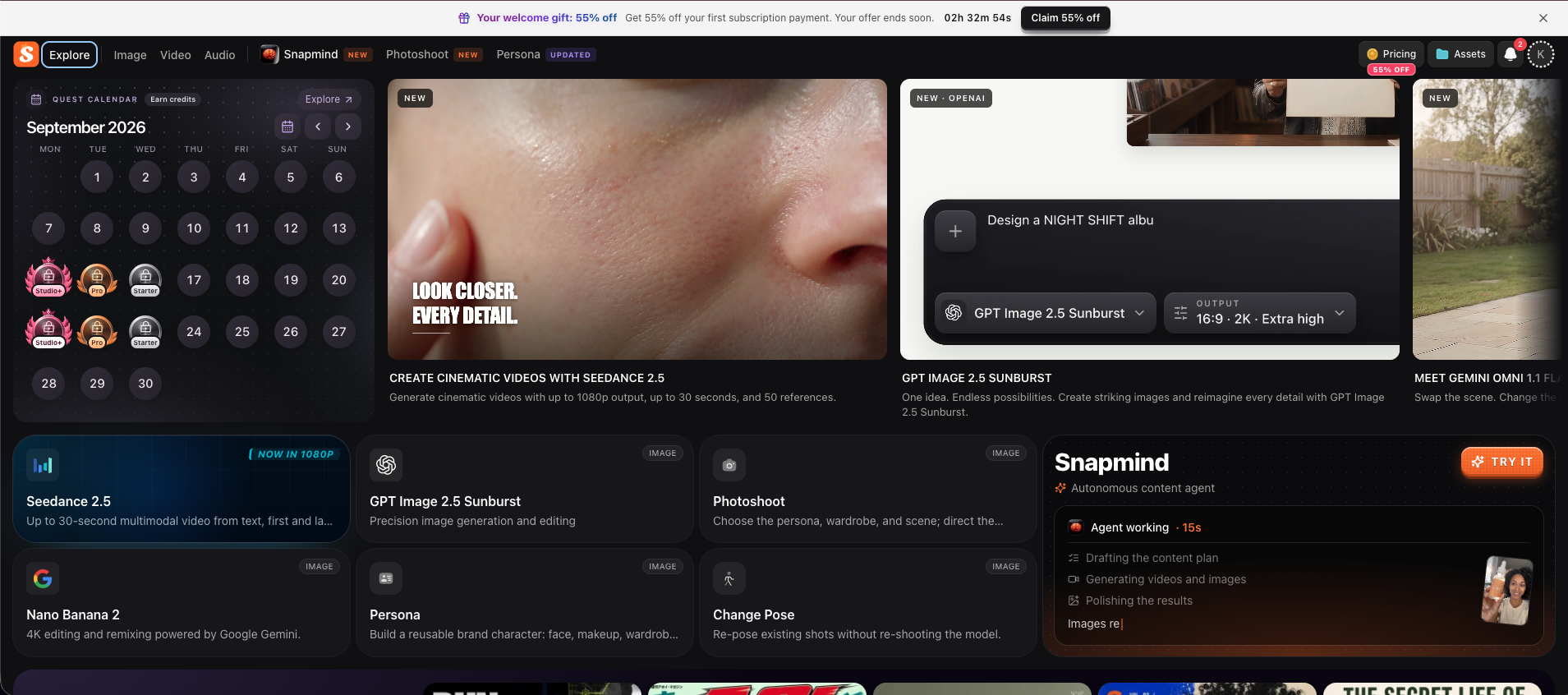Viewport: 1568px width, 695px height.
Task: Click the plus attach button in prompt box
Action: tap(955, 232)
